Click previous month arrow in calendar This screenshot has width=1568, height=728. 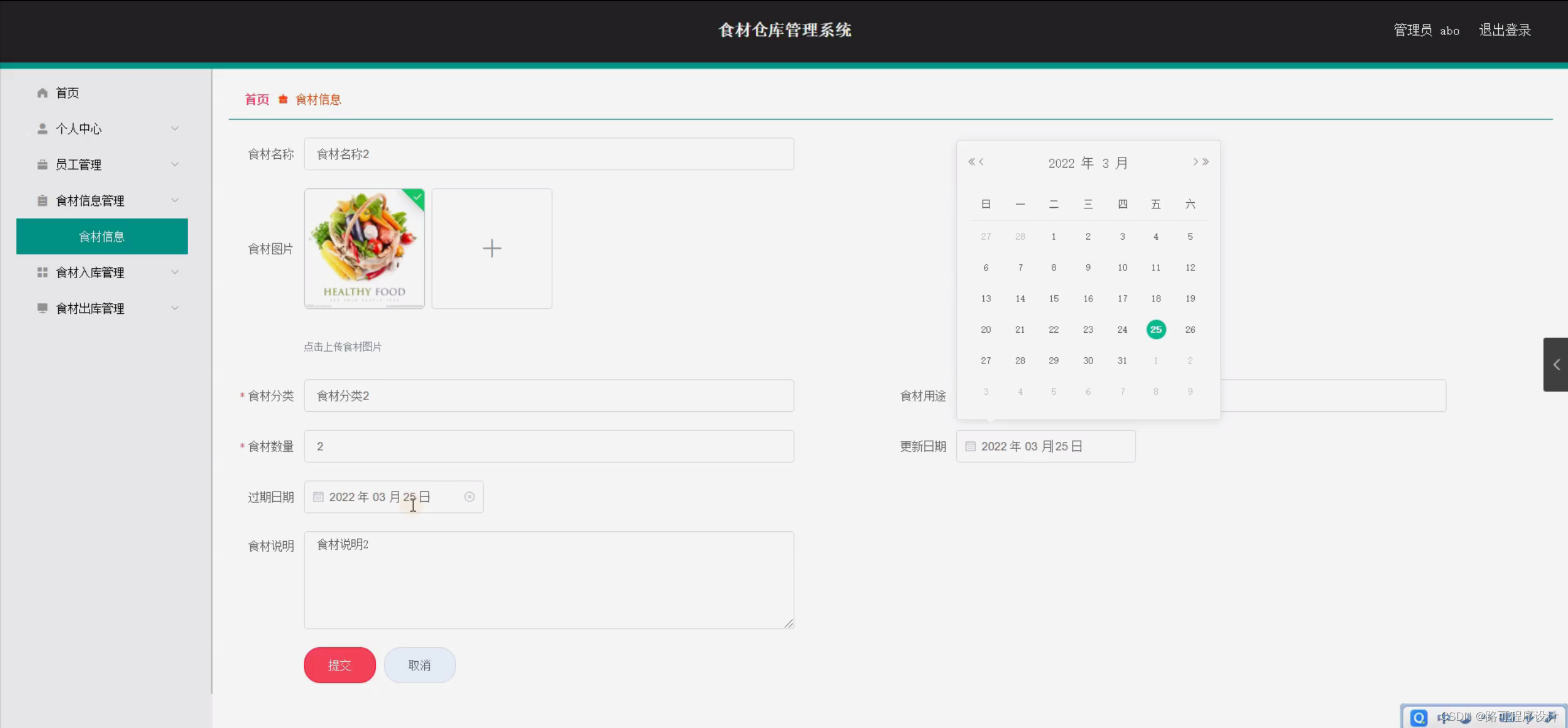pyautogui.click(x=982, y=162)
